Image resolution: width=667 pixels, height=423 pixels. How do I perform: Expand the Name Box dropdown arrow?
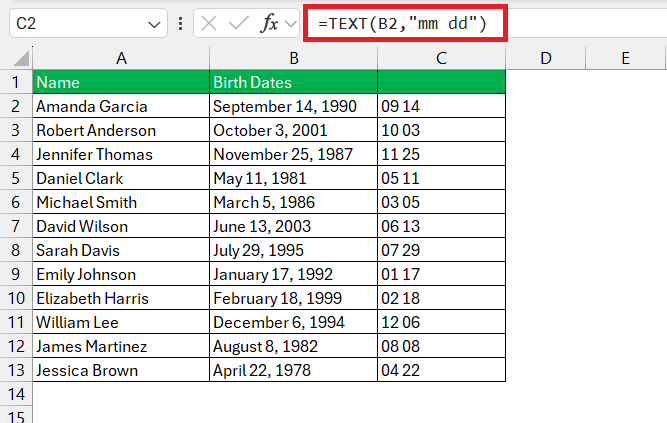point(154,25)
